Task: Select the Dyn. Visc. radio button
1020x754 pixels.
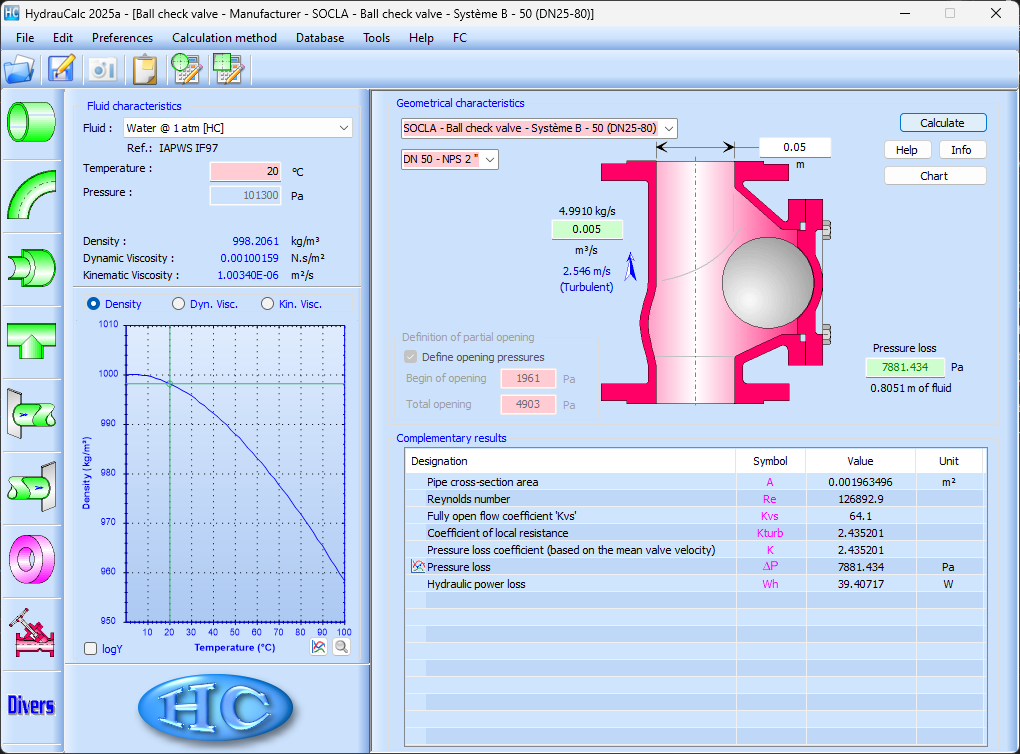Action: tap(179, 304)
